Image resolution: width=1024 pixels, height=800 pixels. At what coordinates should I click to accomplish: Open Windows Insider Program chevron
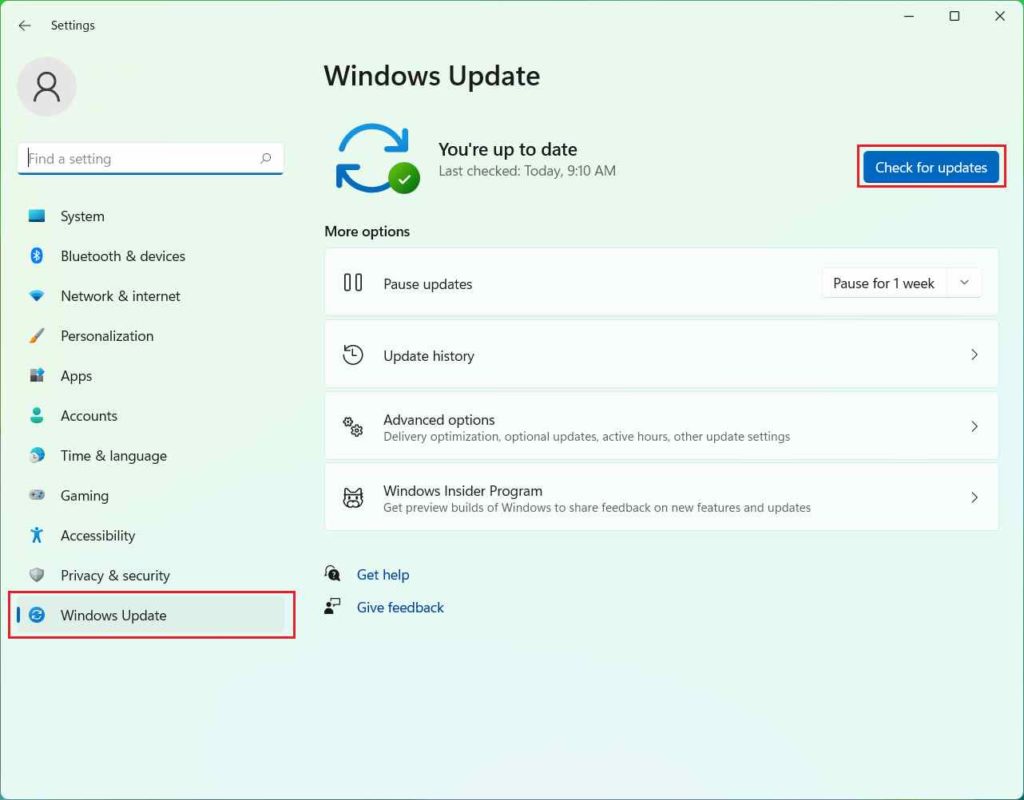click(974, 498)
